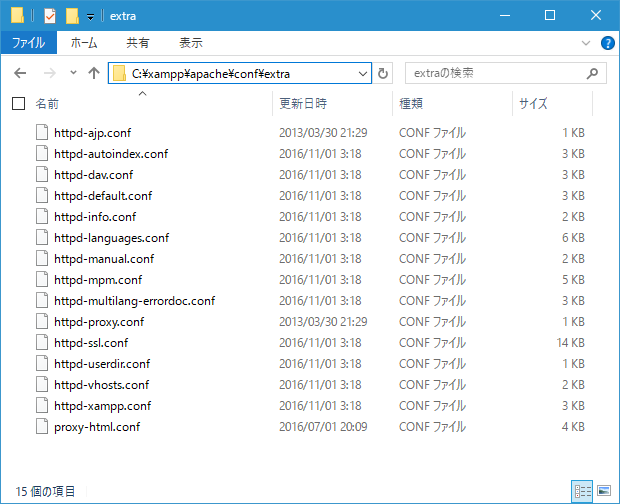Switch to the 表示 ribbon tab
This screenshot has width=620, height=504.
(x=191, y=42)
